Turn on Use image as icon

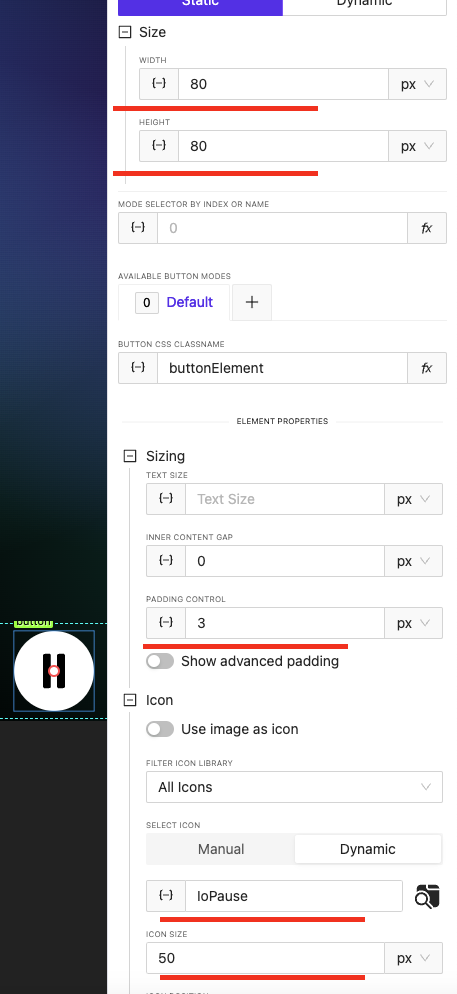coord(160,729)
